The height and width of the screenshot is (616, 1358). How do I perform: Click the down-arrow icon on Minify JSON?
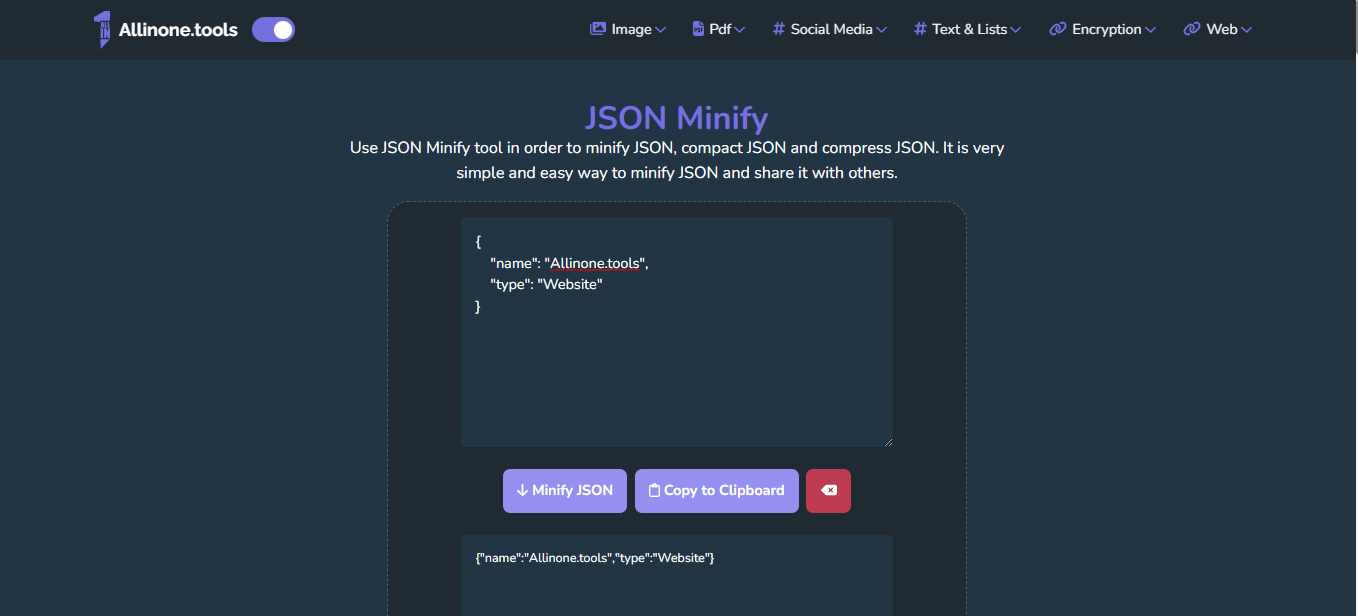522,491
